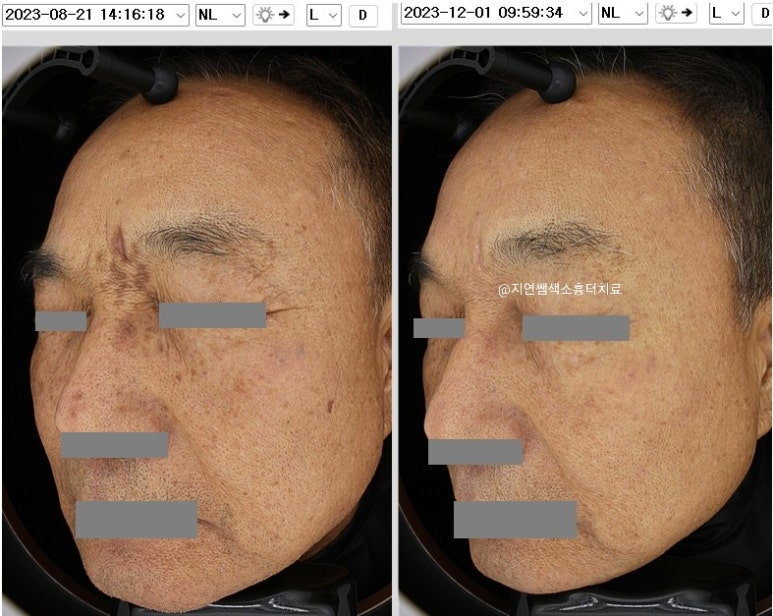Click the gray mask over mouth in left photo
The image size is (773, 616).
pos(136,519)
